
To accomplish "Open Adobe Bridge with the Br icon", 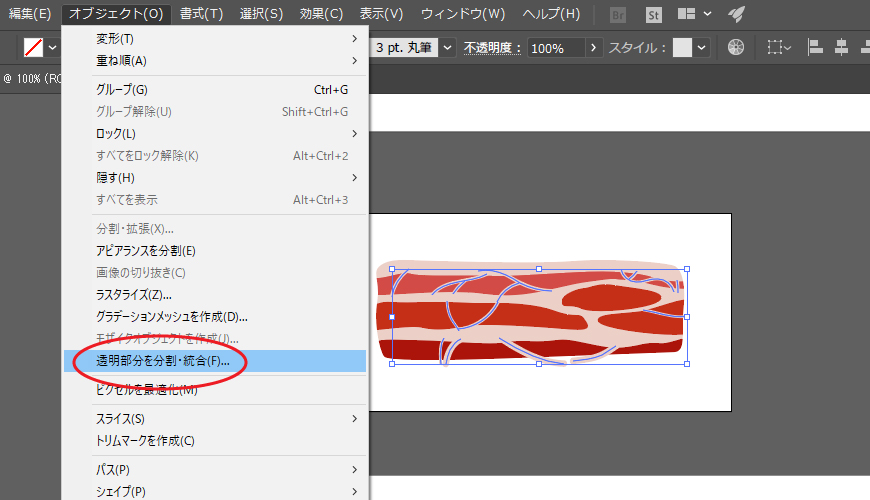I will 619,14.
